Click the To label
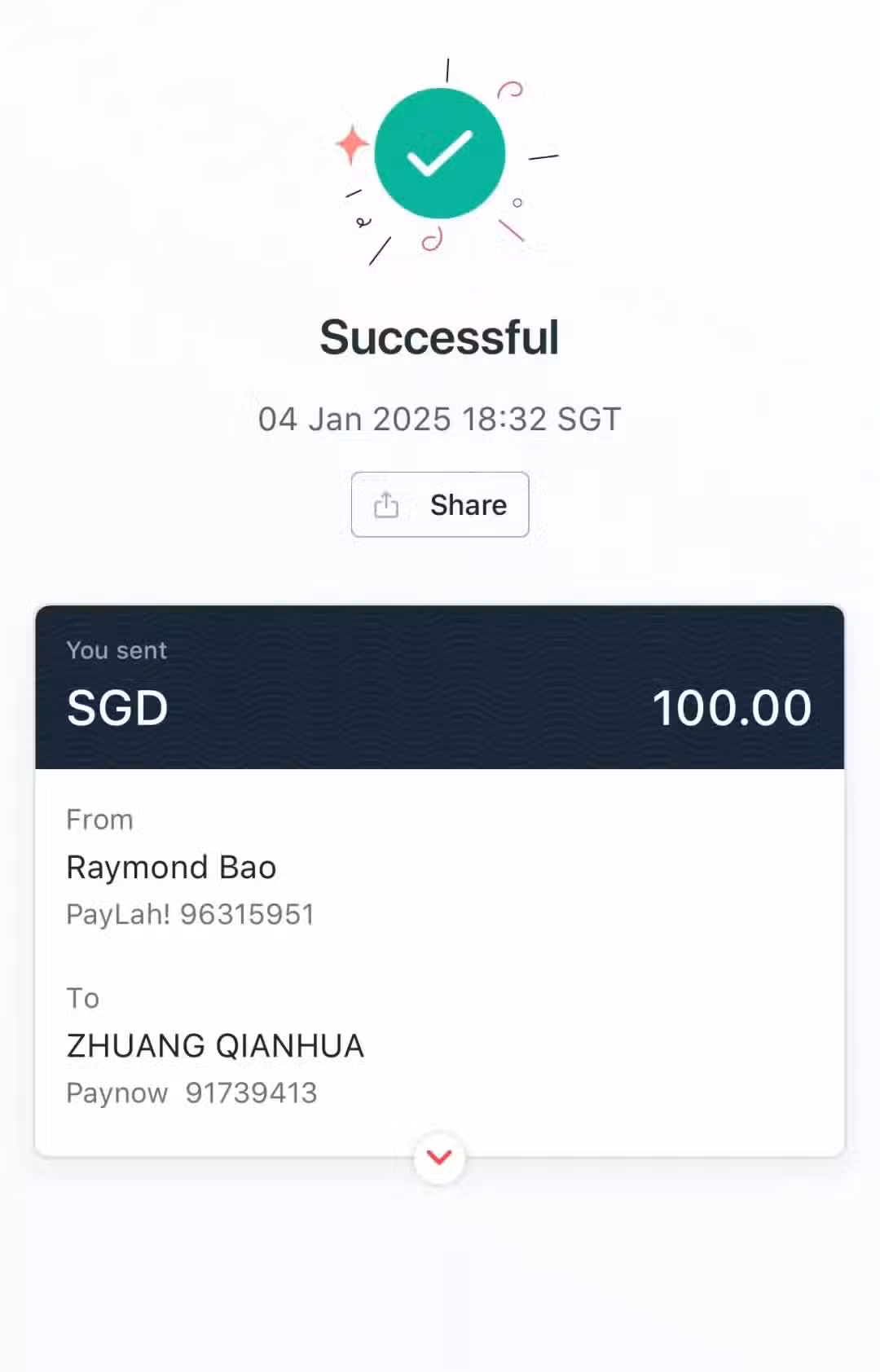This screenshot has width=880, height=1372. [x=82, y=998]
